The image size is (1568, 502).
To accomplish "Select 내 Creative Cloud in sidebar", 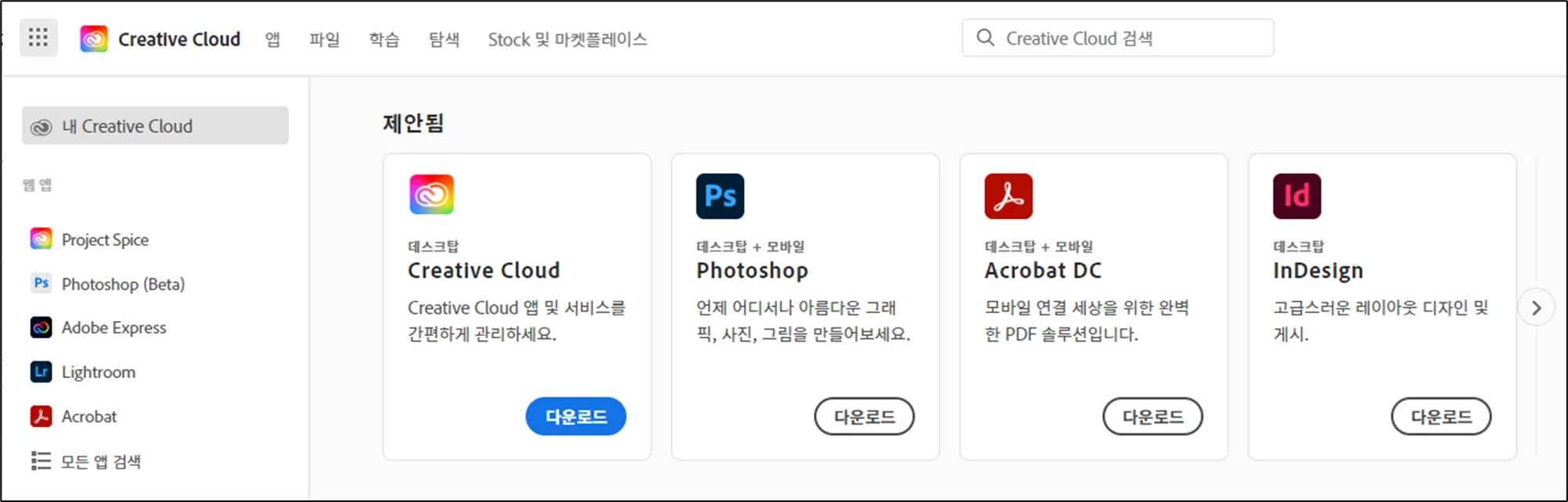I will [x=155, y=125].
